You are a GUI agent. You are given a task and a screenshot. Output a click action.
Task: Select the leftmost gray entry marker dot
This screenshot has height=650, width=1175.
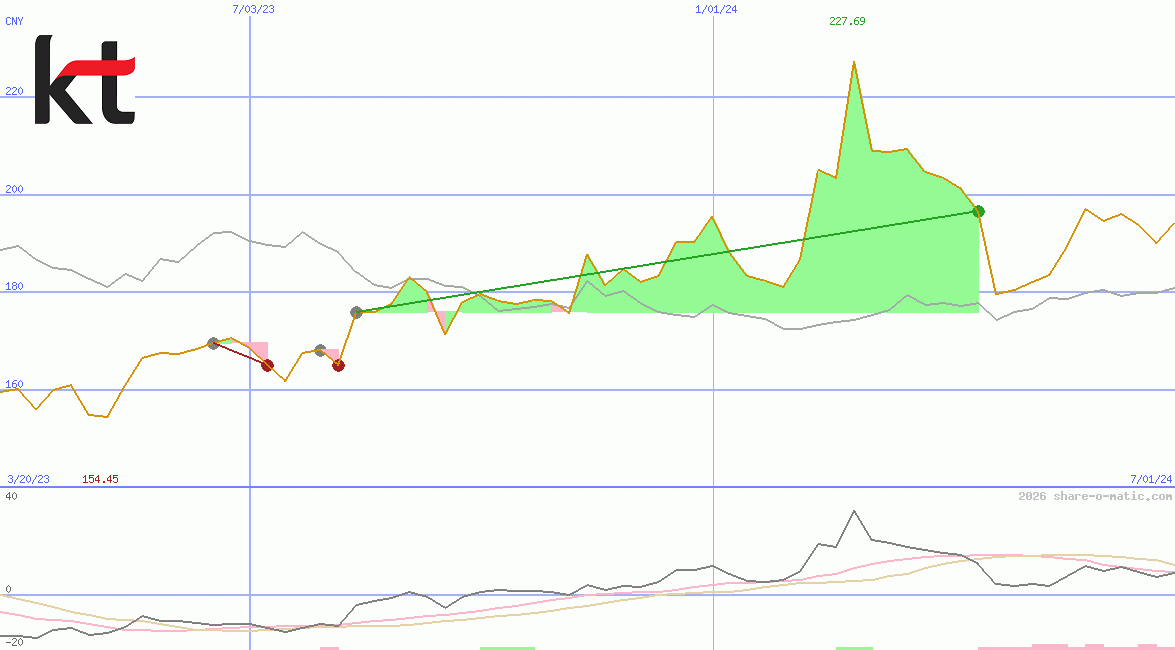coord(213,343)
